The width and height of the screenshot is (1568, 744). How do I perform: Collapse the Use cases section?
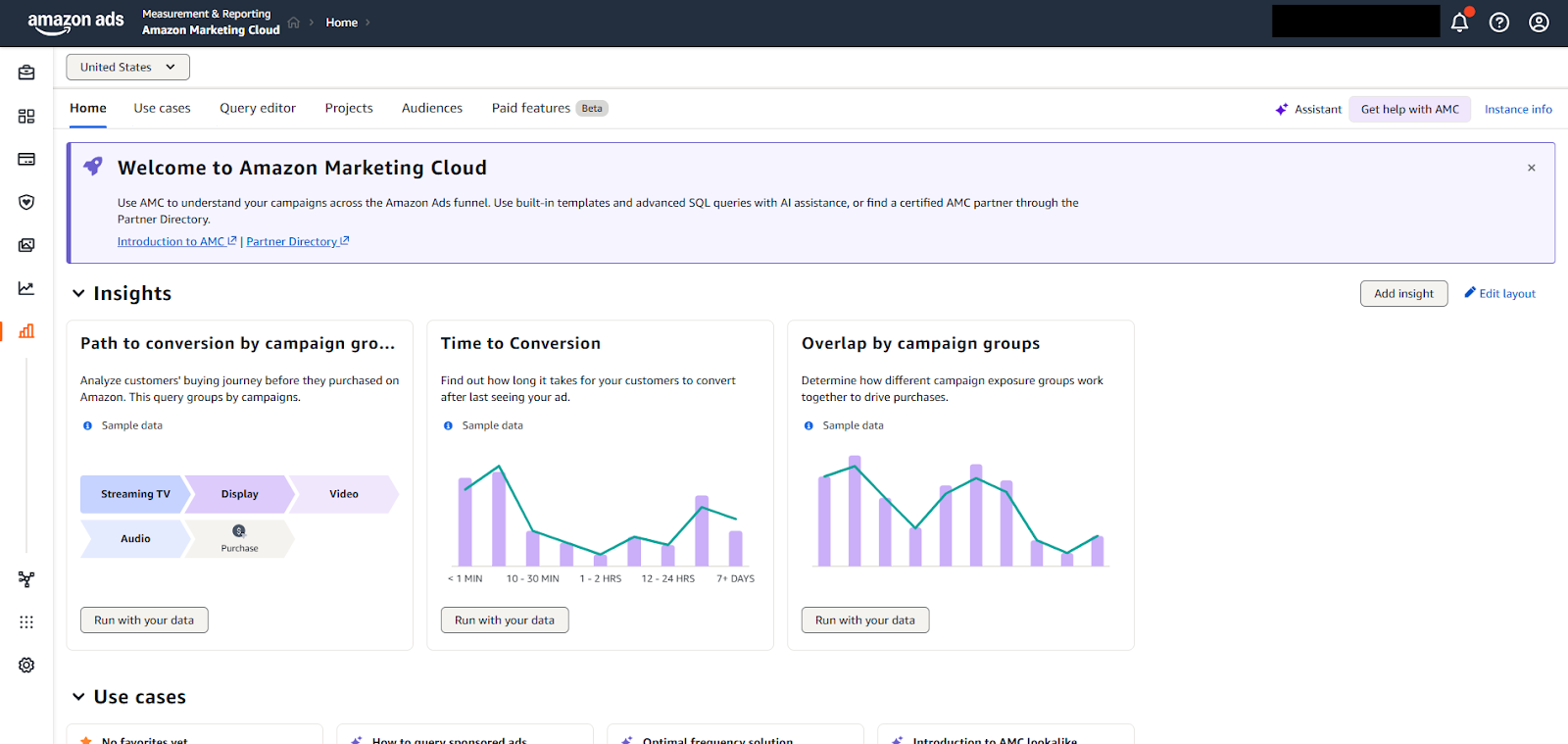78,697
